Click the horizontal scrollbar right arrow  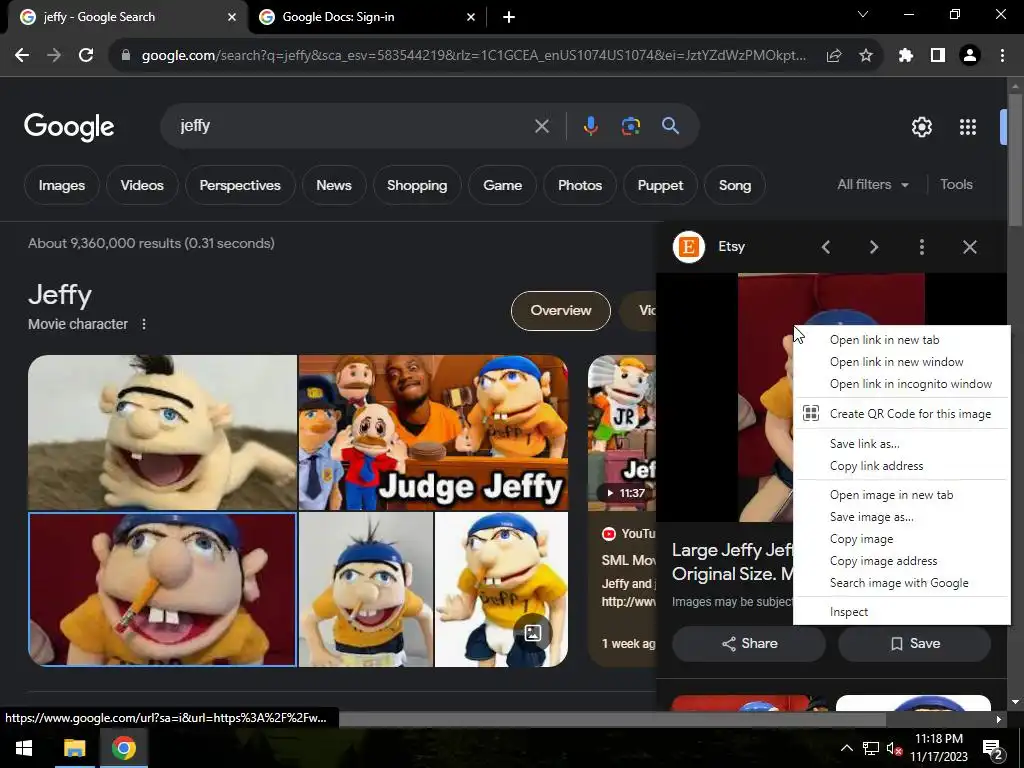pyautogui.click(x=998, y=720)
